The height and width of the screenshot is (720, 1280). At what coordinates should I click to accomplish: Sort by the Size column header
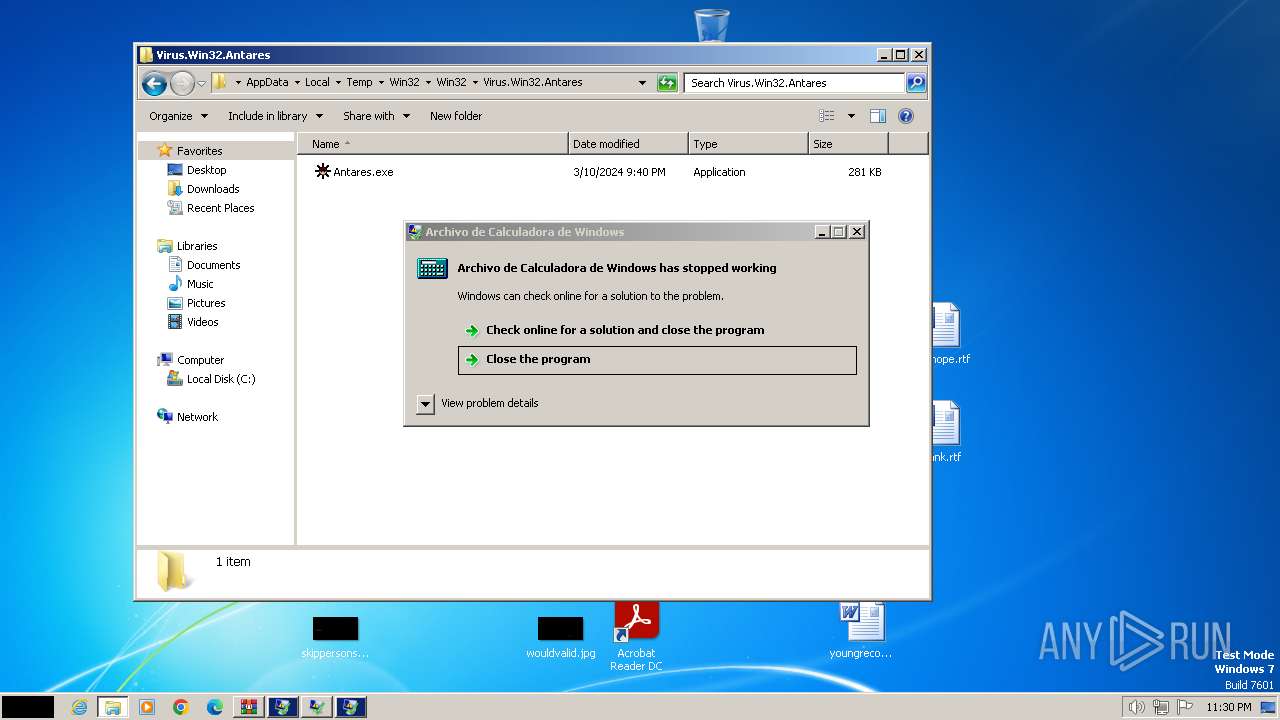[x=848, y=144]
